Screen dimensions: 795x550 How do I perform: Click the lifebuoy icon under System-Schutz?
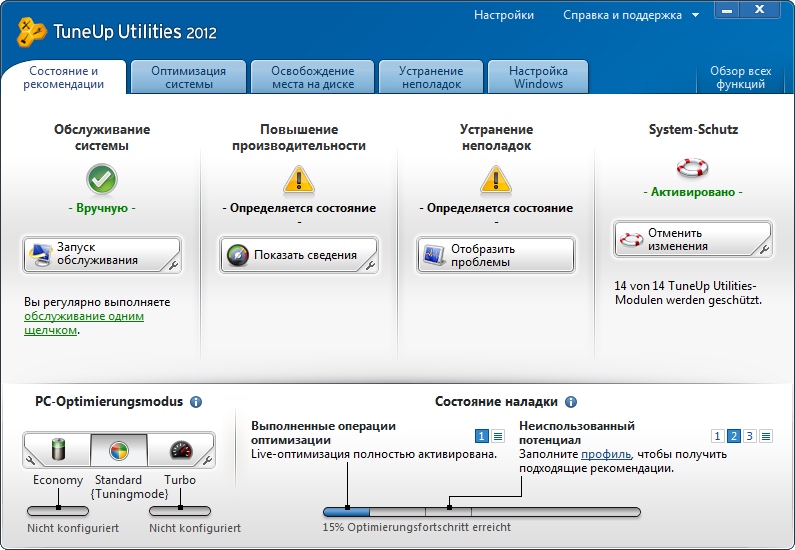(x=693, y=167)
